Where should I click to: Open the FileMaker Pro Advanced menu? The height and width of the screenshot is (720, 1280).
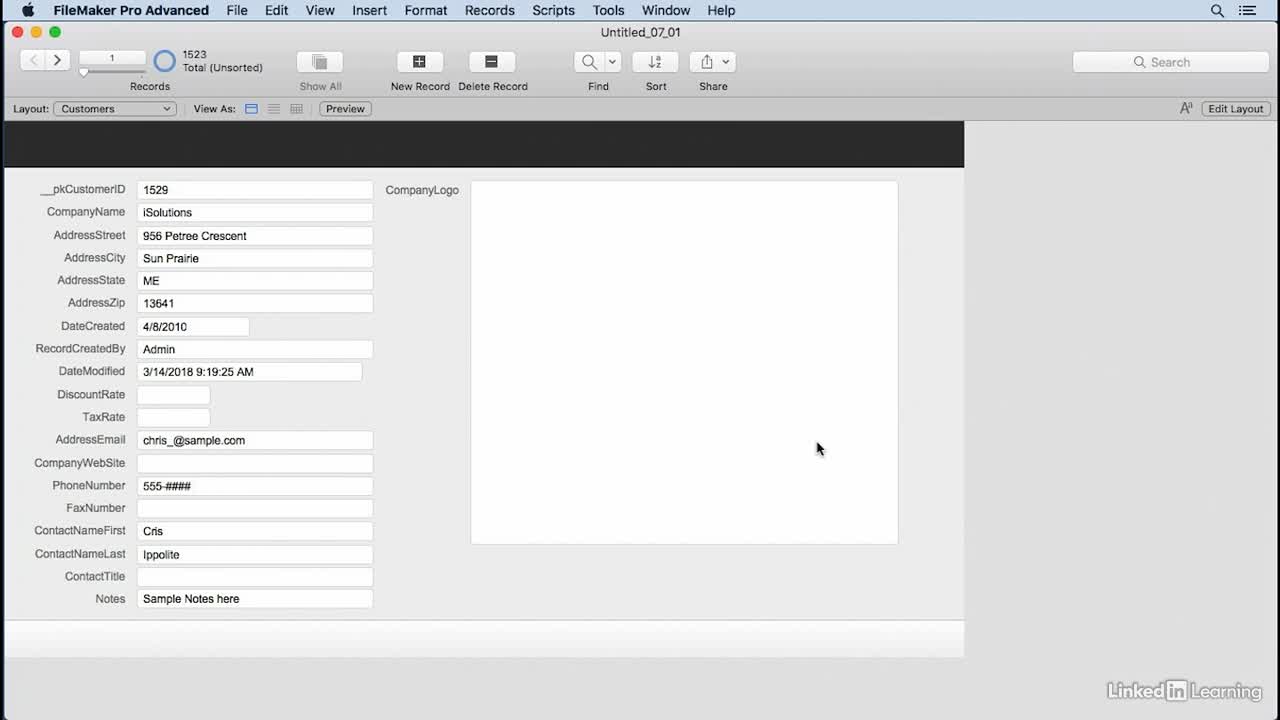coord(131,10)
